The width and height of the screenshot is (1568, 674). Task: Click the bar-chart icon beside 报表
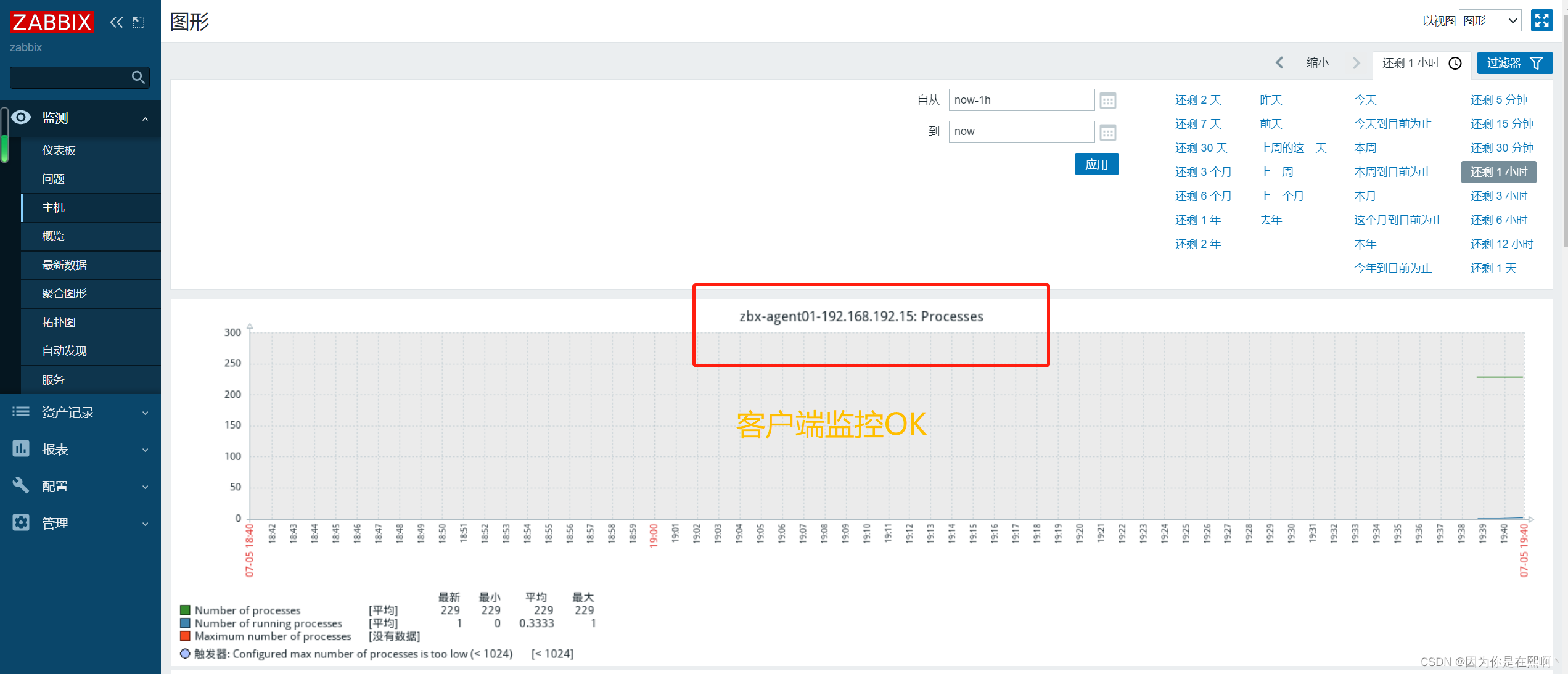tap(21, 449)
